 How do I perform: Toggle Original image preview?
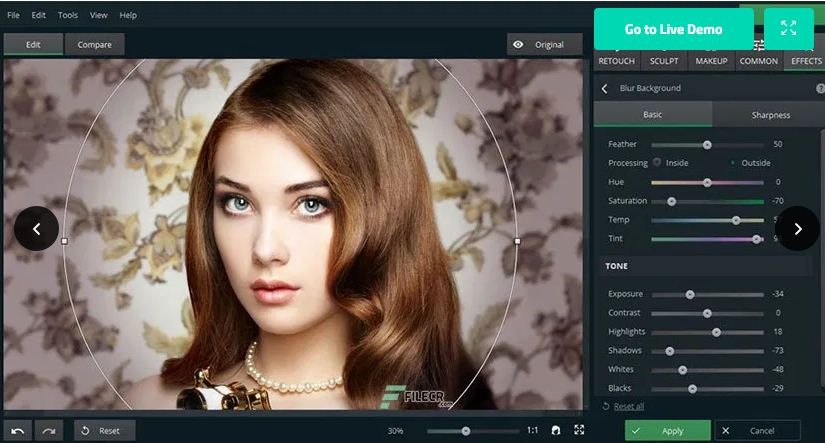pyautogui.click(x=545, y=45)
